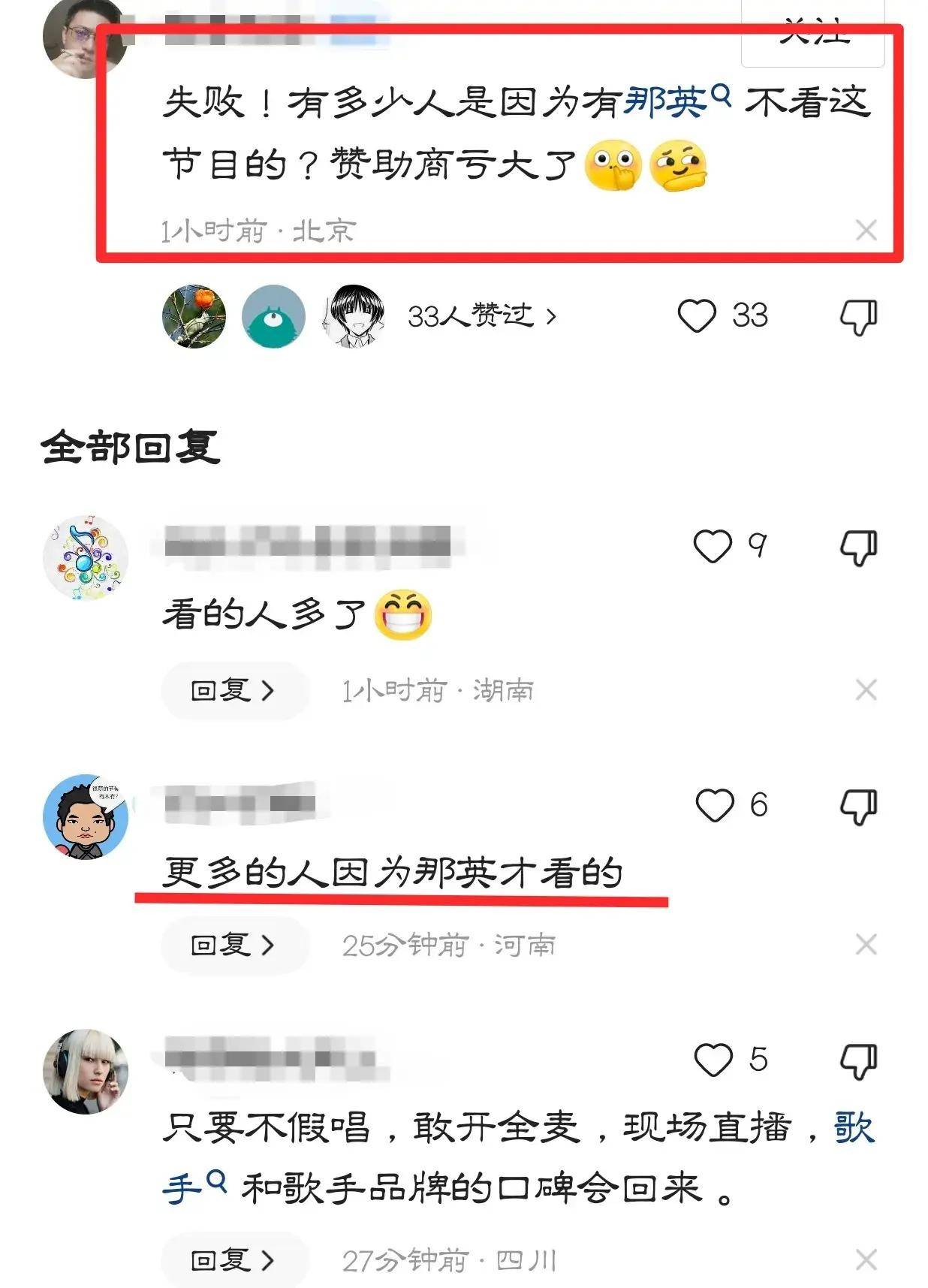Like the reply about 不假唱 with 5 likes
928x1288 pixels.
point(713,1060)
